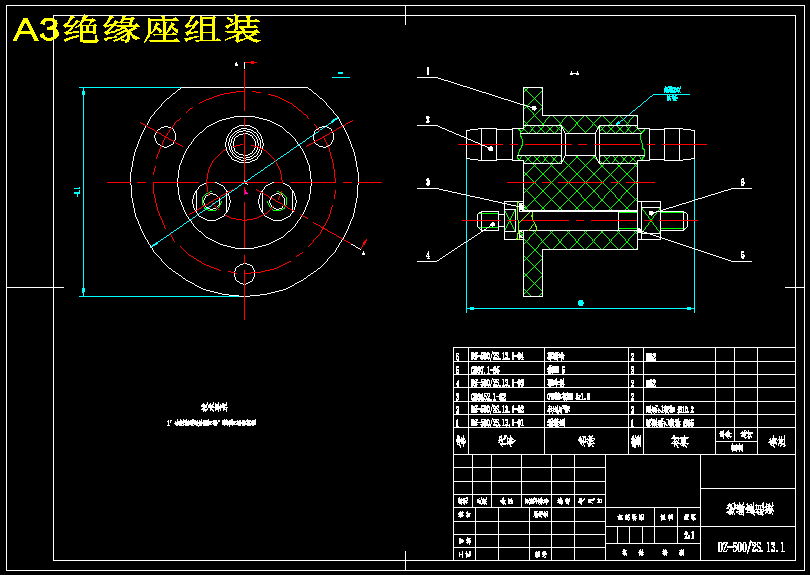The height and width of the screenshot is (575, 810).
Task: Select the cyan leader note above section view
Action: click(x=672, y=94)
